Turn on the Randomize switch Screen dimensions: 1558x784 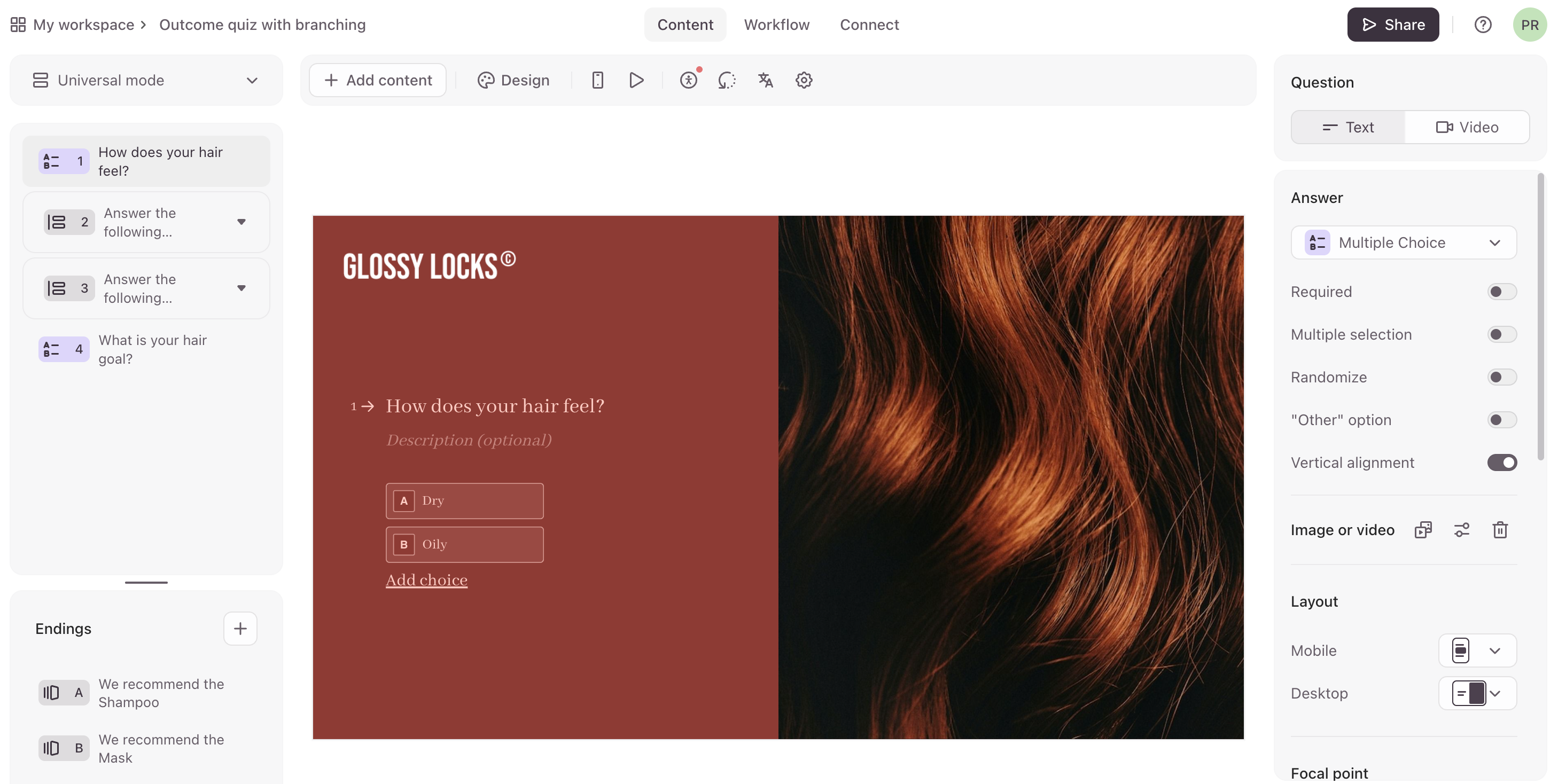1502,377
